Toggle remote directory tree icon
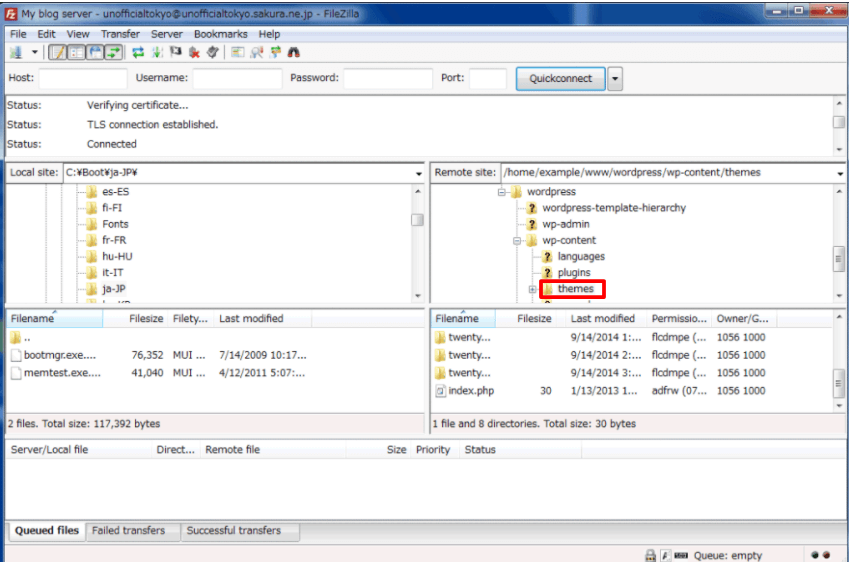This screenshot has width=849, height=562. [x=95, y=53]
